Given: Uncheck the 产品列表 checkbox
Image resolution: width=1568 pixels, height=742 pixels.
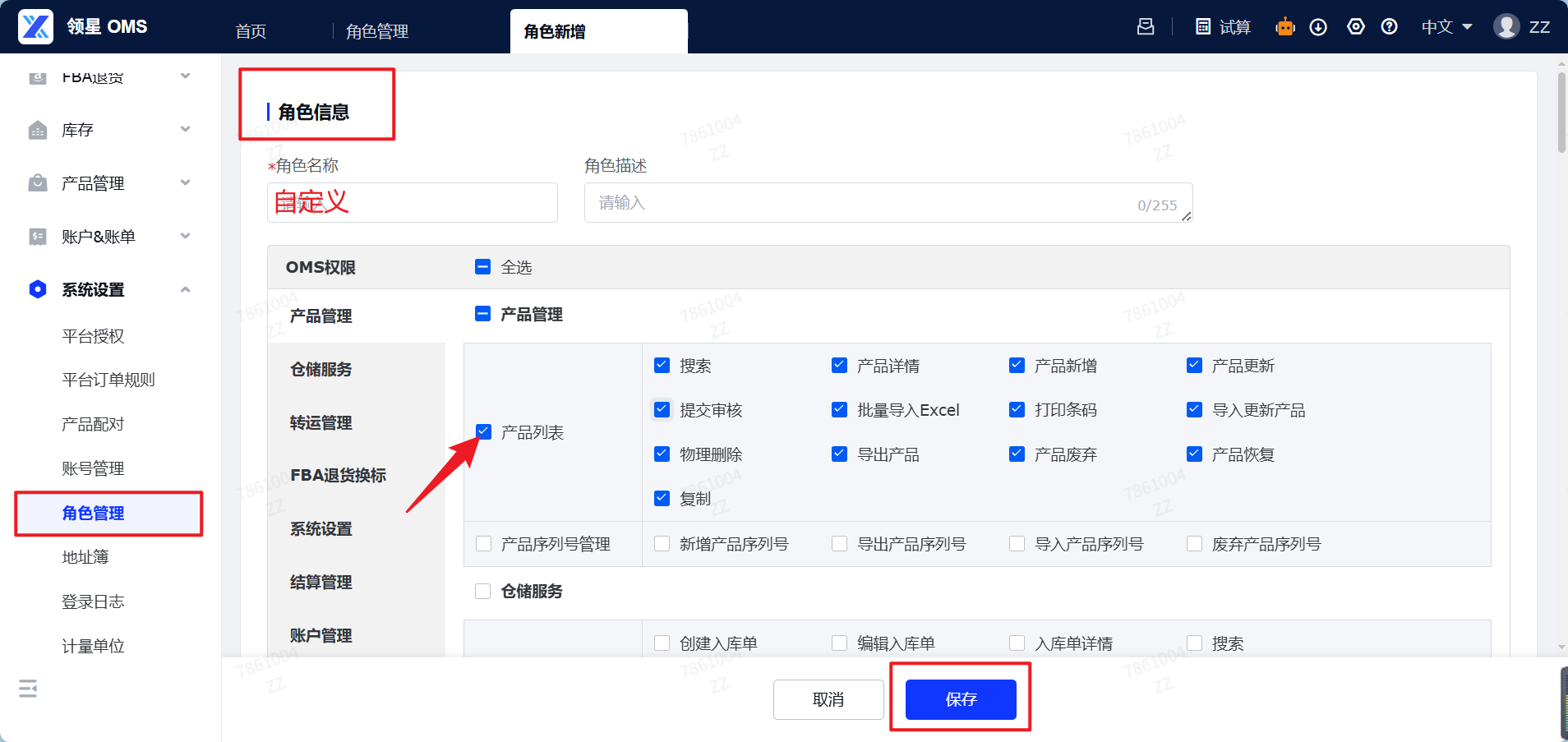Looking at the screenshot, I should 483,431.
